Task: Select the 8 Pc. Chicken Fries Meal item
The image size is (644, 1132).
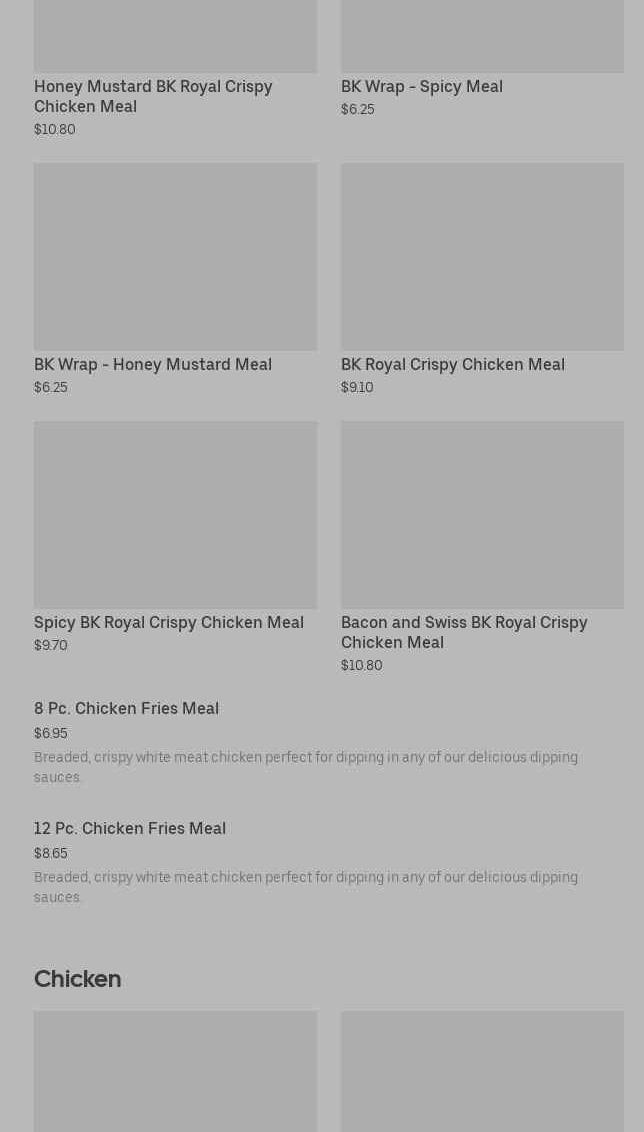Action: (x=126, y=708)
